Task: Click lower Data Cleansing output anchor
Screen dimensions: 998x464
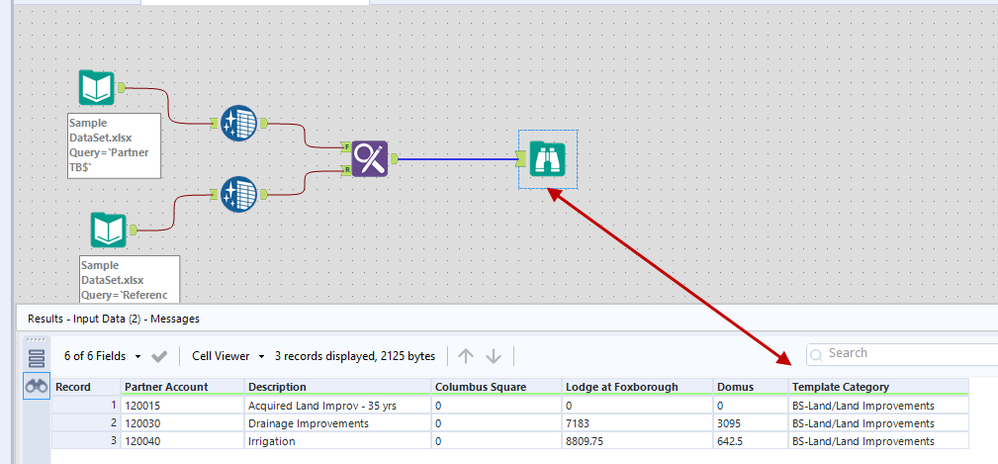Action: pyautogui.click(x=264, y=194)
